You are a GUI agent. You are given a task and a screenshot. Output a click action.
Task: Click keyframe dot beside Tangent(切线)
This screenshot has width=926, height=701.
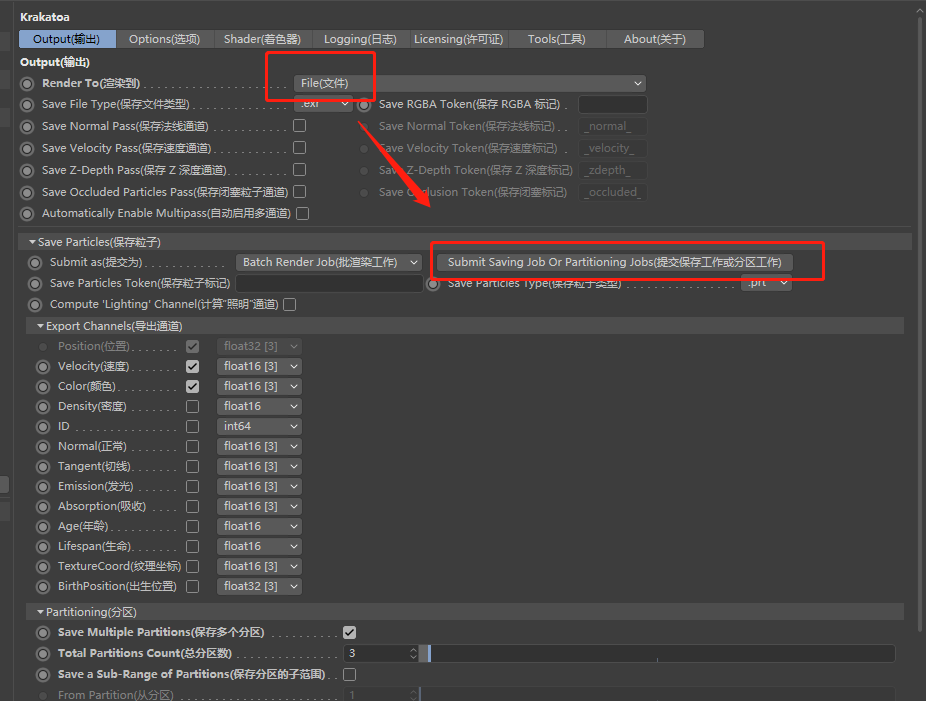click(x=43, y=467)
